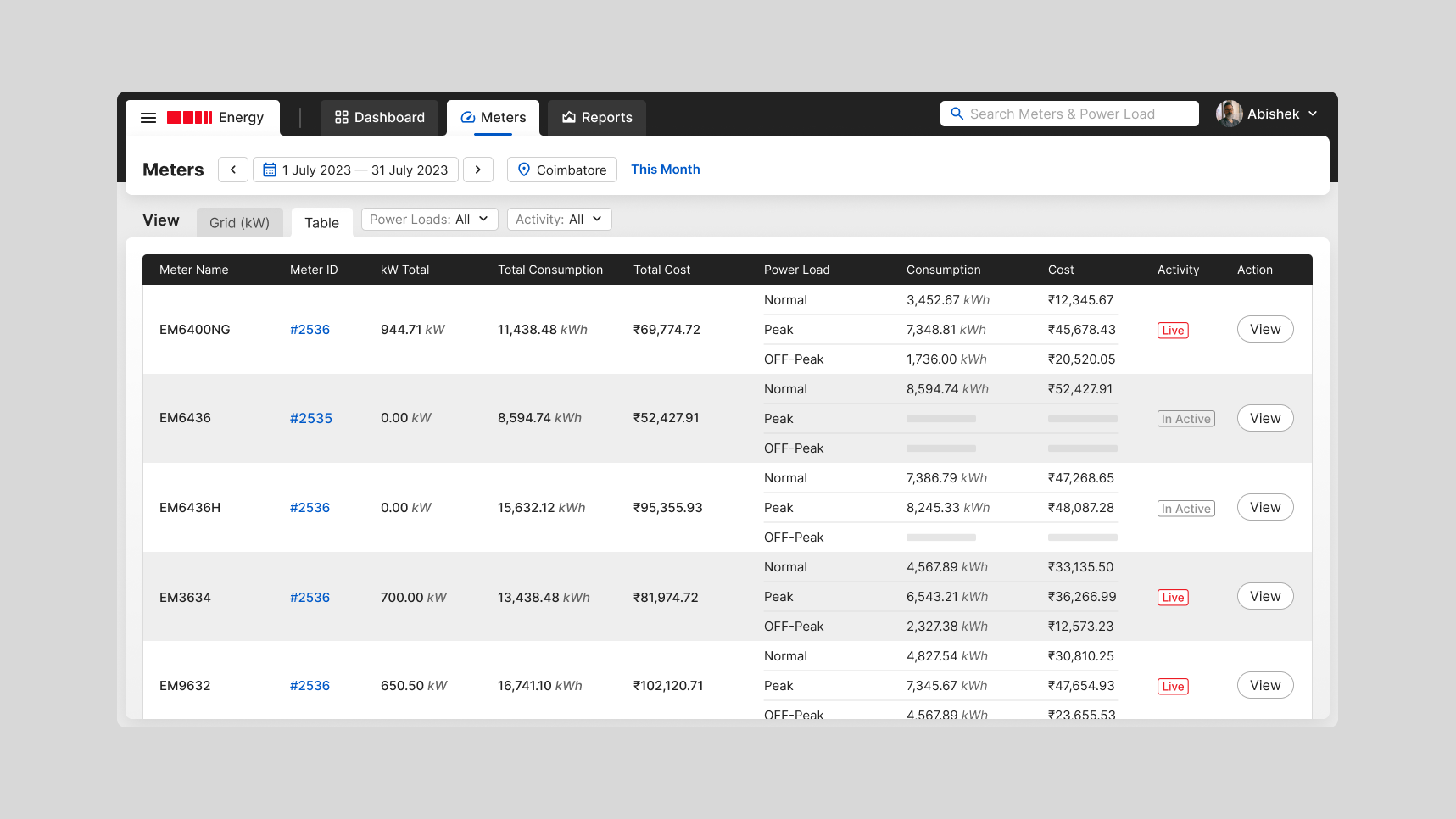Screen dimensions: 1456x819
Task: Switch view to Grid (kW)
Action: tap(240, 222)
